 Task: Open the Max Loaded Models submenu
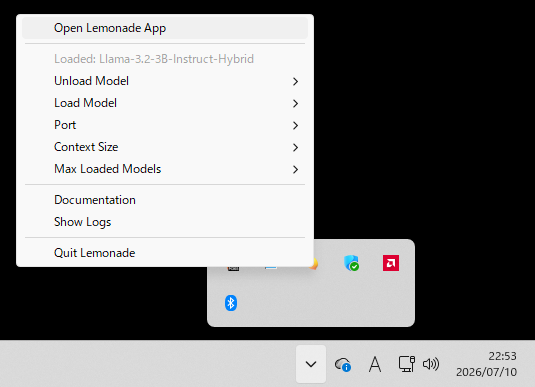tap(165, 169)
